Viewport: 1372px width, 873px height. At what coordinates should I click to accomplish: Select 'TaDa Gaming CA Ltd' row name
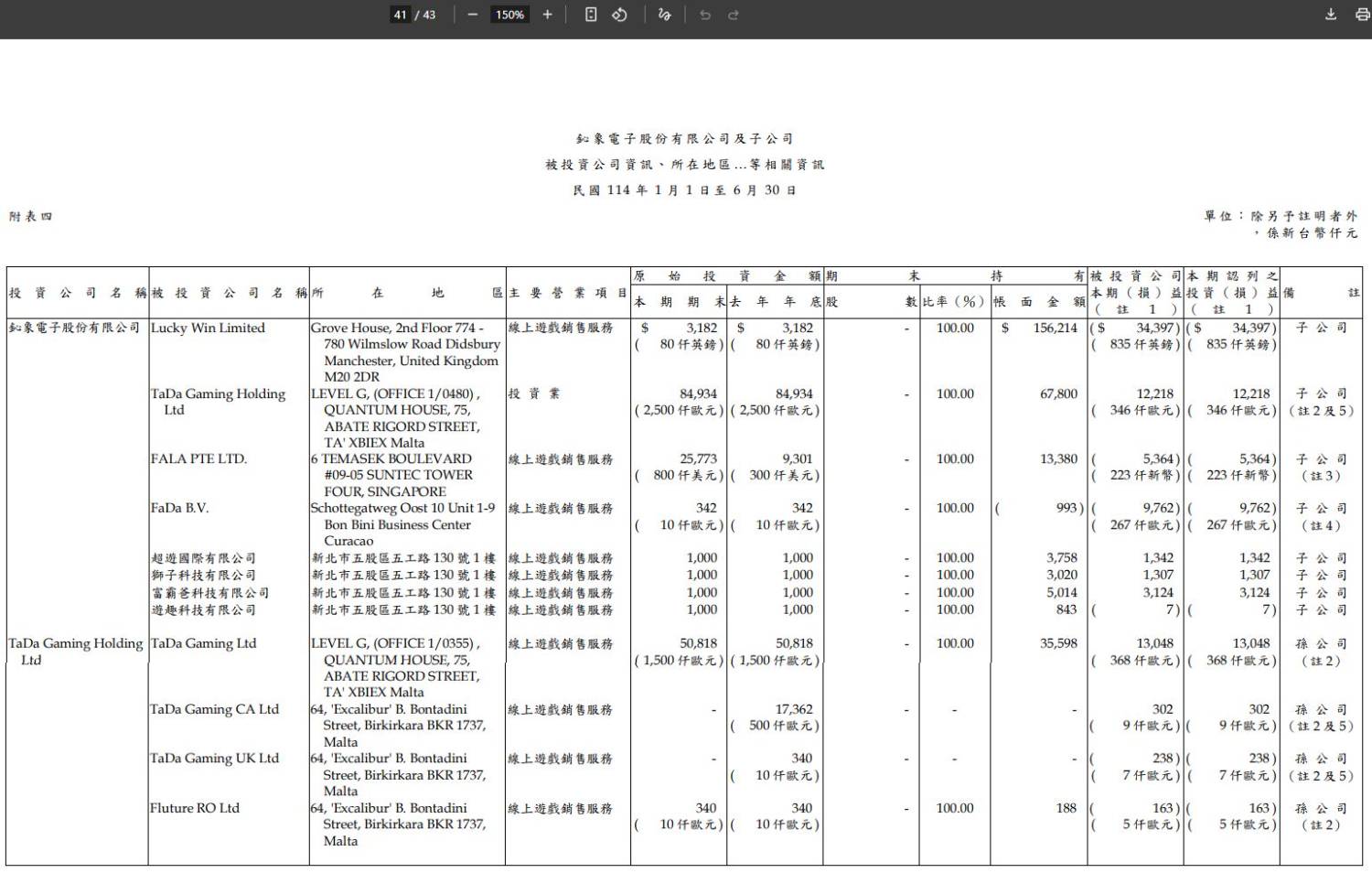214,709
